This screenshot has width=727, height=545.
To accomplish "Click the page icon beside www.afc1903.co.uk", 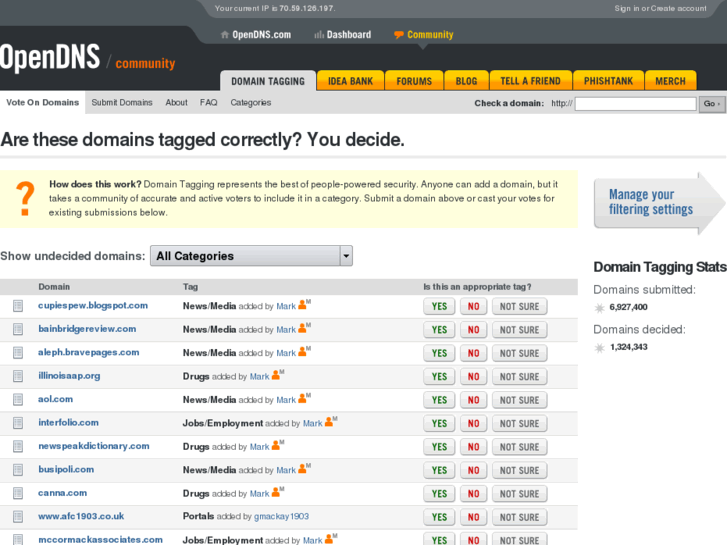I will (x=18, y=516).
